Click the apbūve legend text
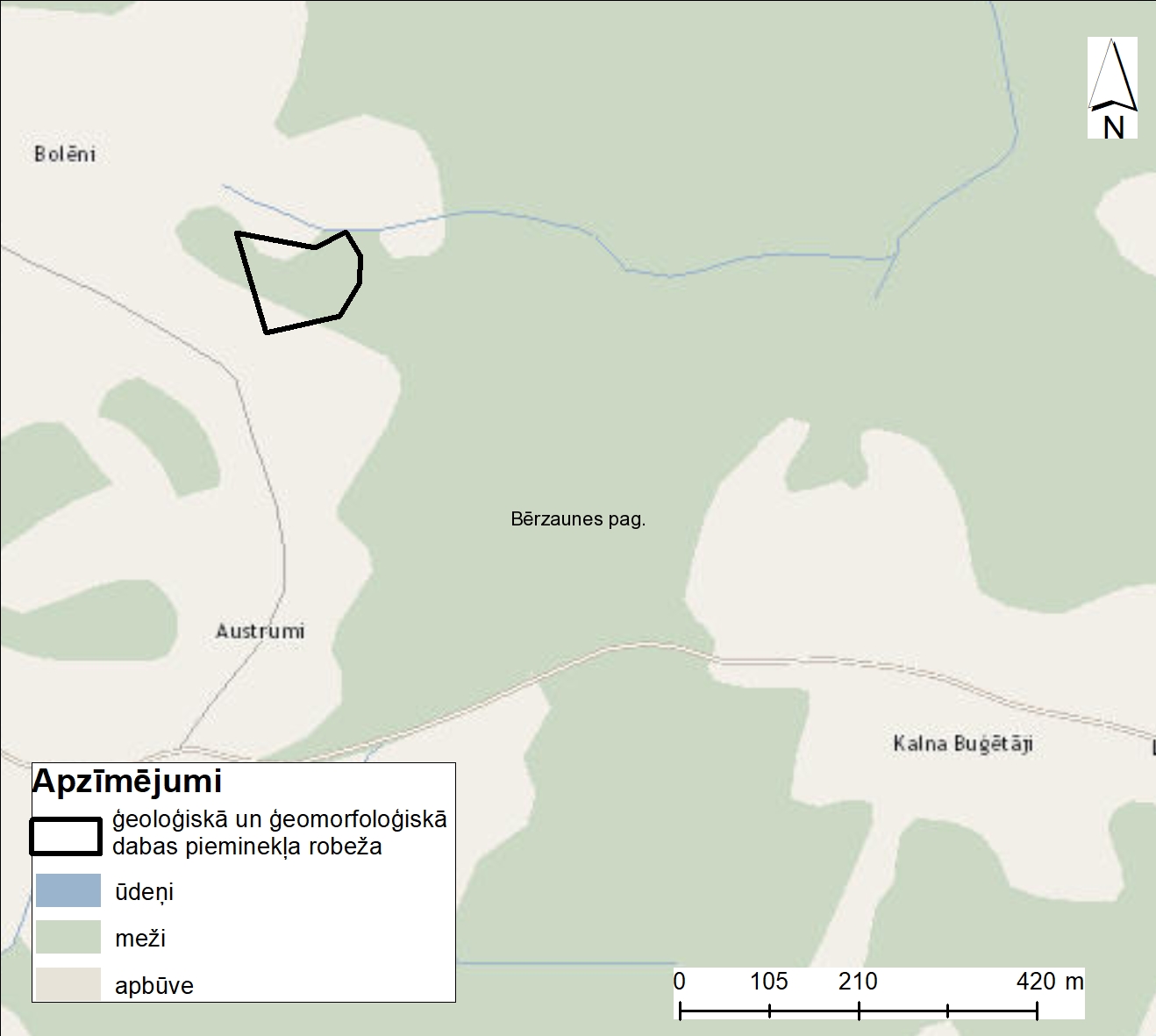Screen dimensions: 1156x1036 pos(154,985)
